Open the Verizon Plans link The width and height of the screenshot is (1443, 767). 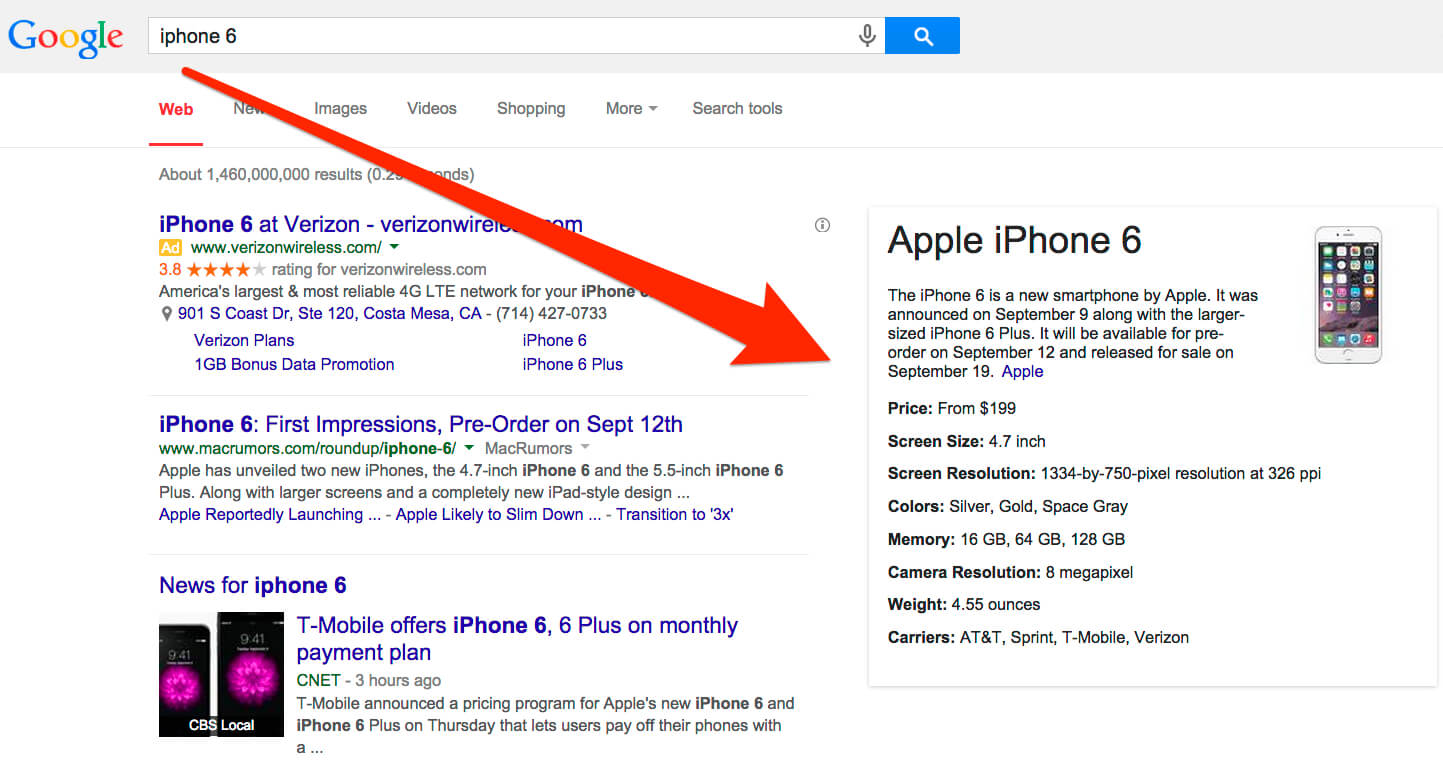pos(243,340)
